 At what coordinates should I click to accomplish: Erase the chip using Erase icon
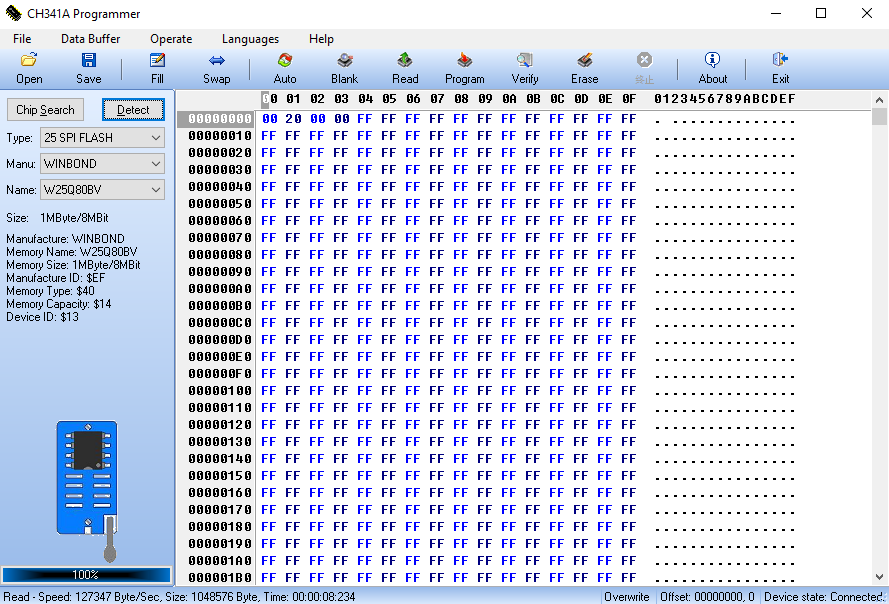[585, 68]
